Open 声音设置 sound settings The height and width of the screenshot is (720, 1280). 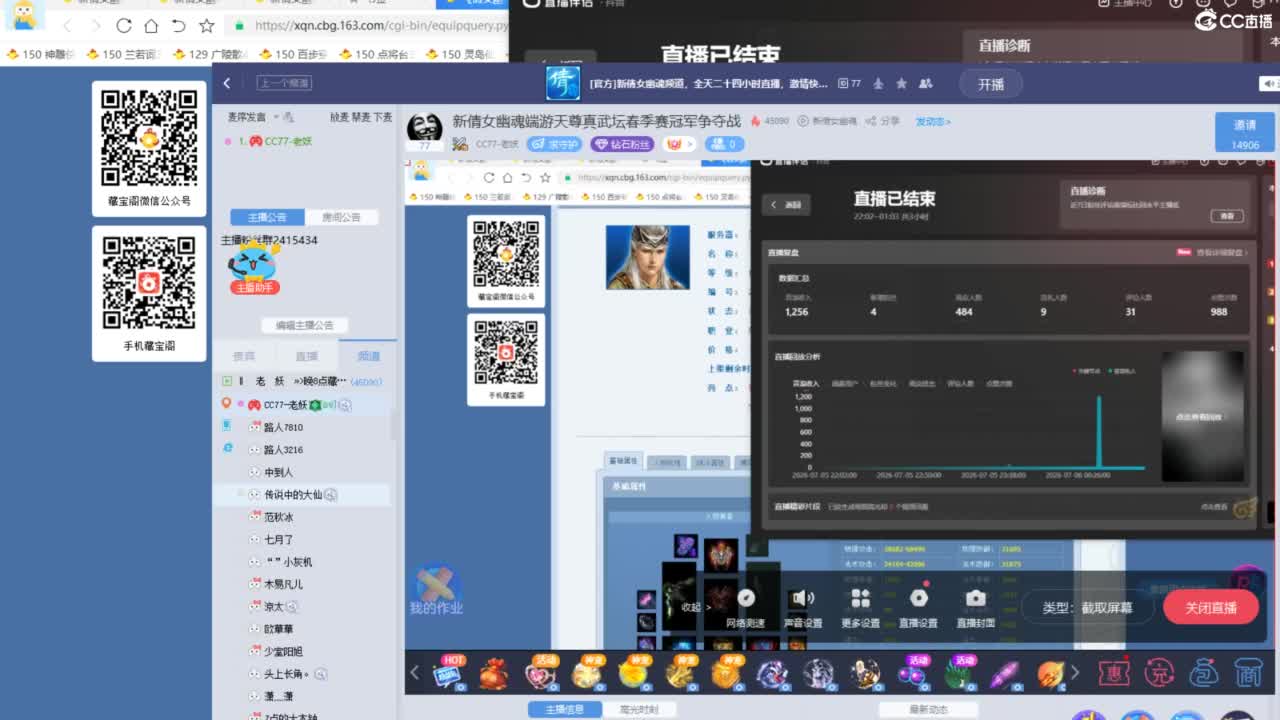(802, 608)
